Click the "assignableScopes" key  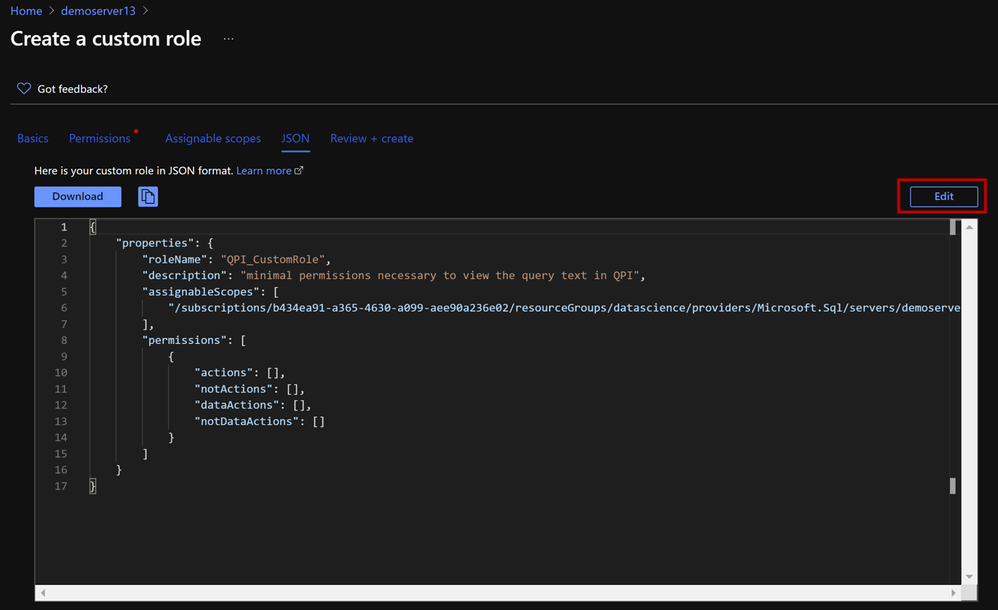click(200, 292)
